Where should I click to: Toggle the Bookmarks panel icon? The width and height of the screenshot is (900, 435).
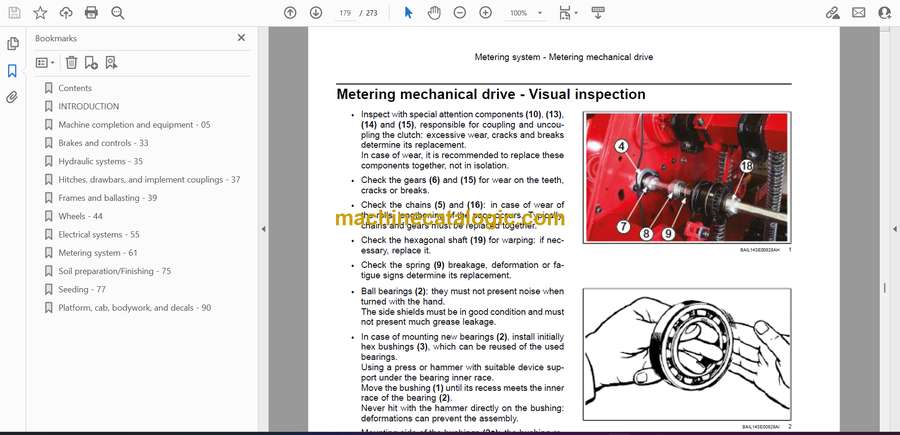click(12, 71)
